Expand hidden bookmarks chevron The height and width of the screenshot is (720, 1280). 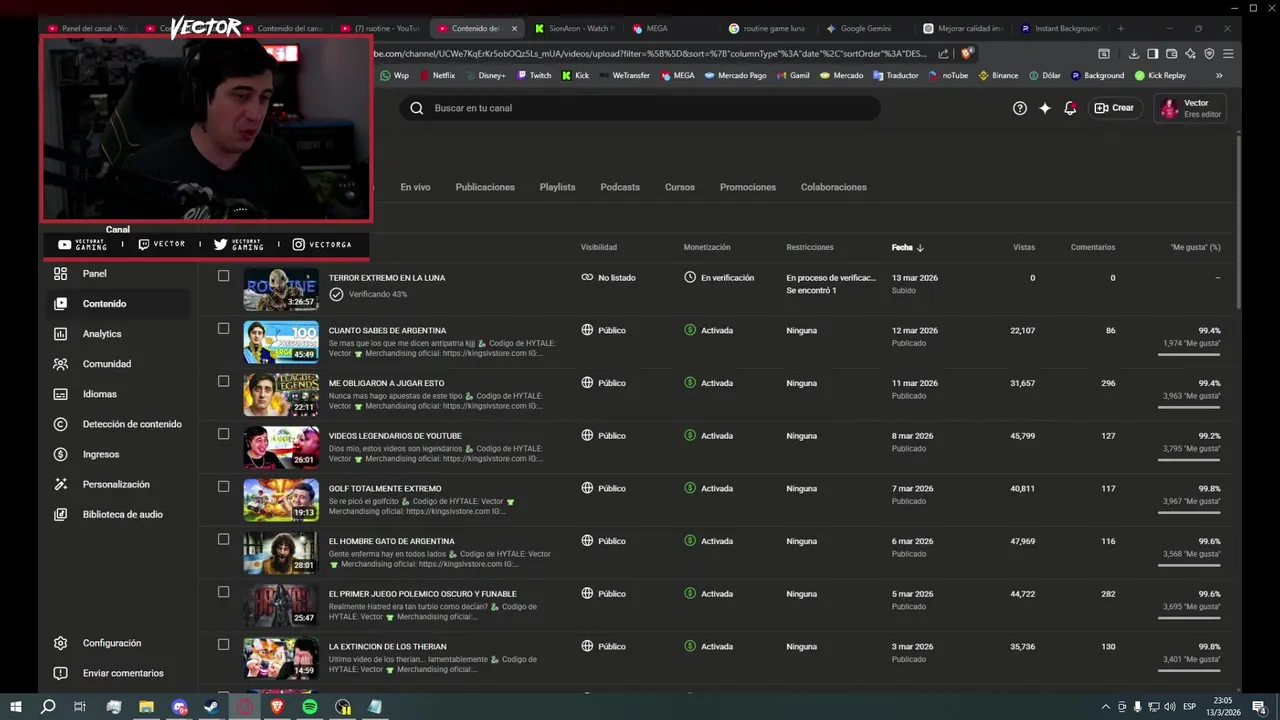click(x=1219, y=75)
